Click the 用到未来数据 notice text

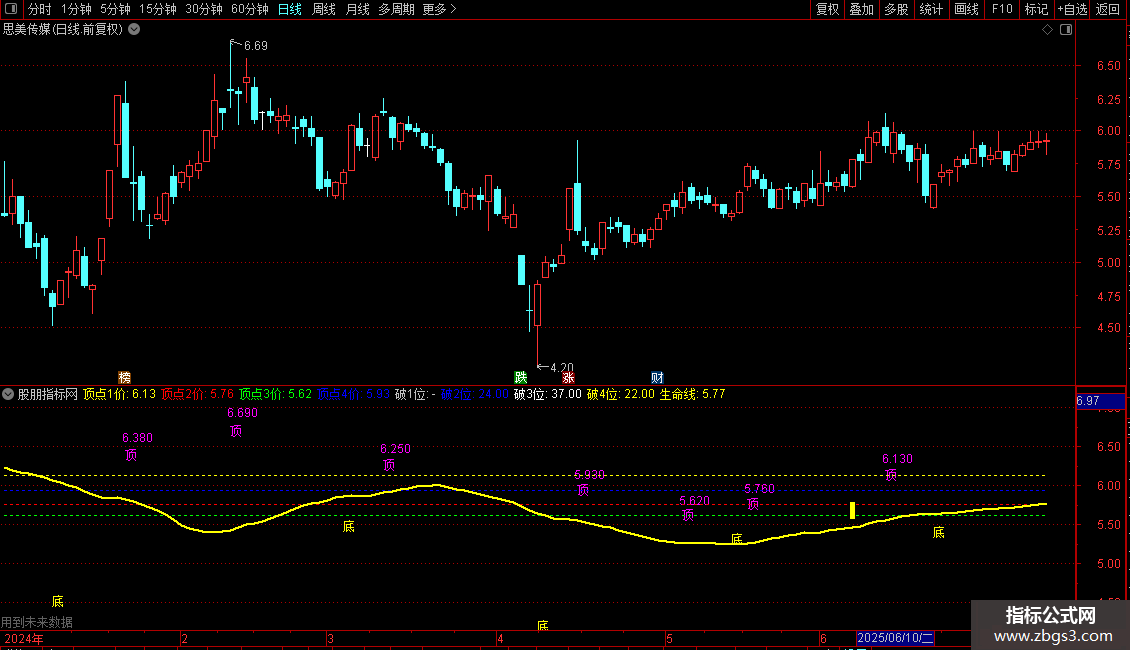click(37, 622)
